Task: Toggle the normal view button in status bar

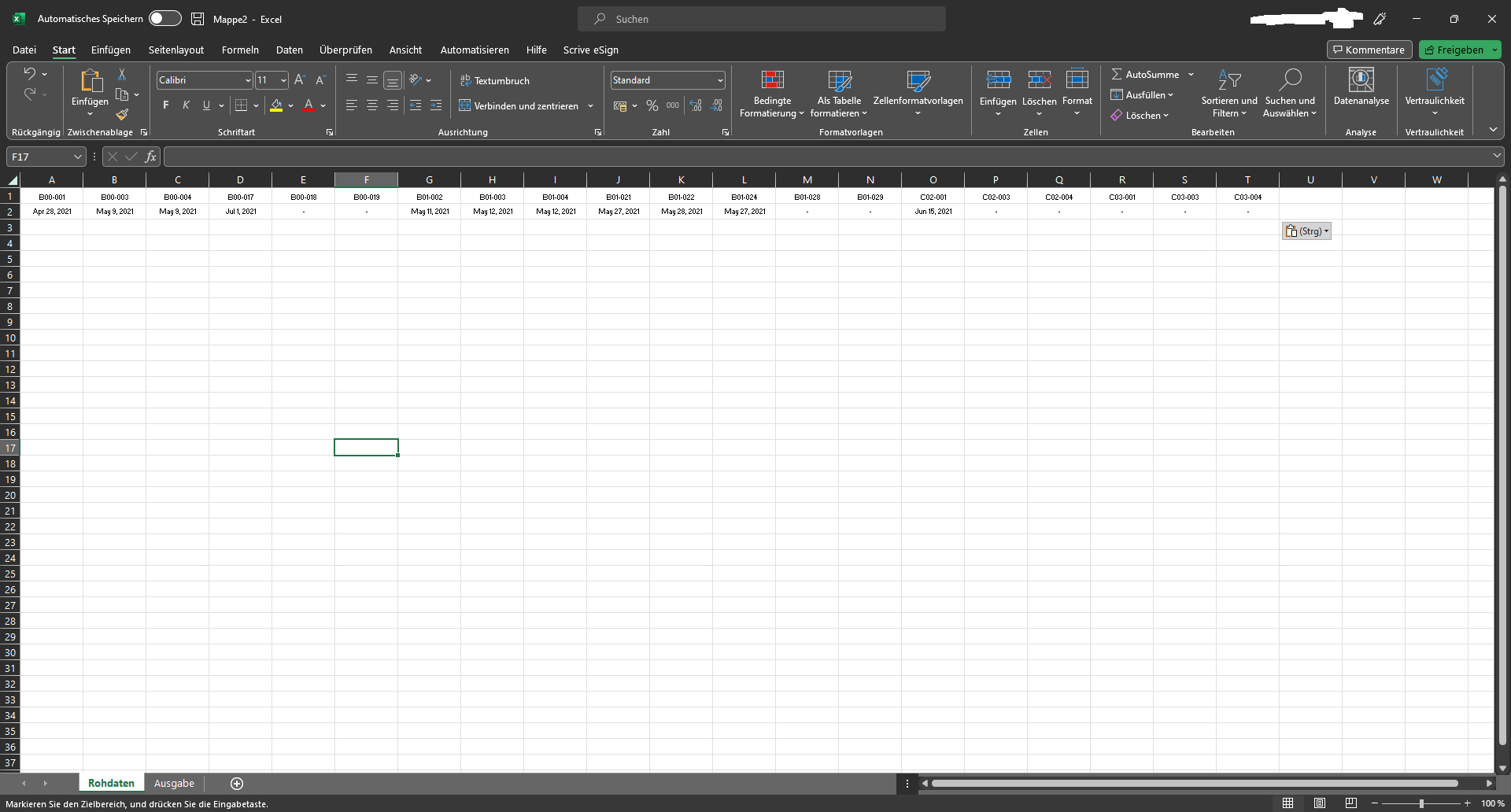Action: click(x=1288, y=803)
